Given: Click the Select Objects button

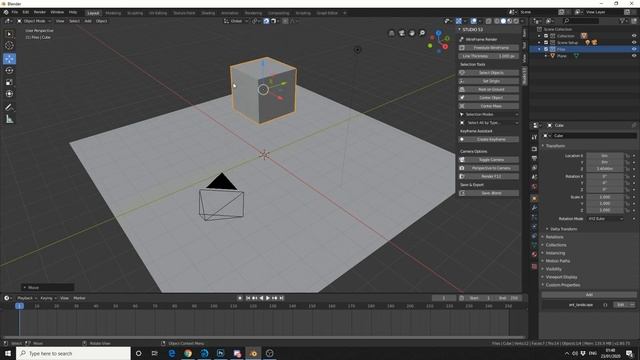Looking at the screenshot, I should point(489,73).
